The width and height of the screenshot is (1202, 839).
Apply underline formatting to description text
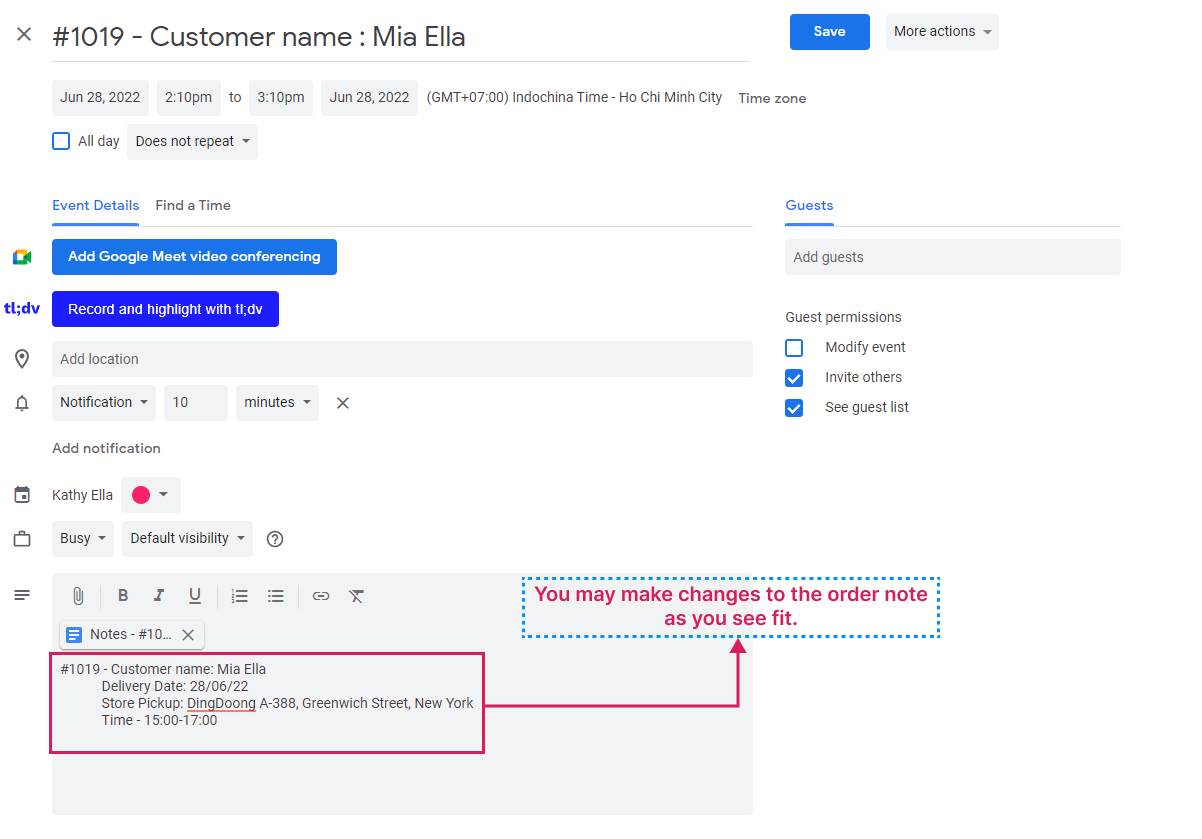pyautogui.click(x=195, y=596)
